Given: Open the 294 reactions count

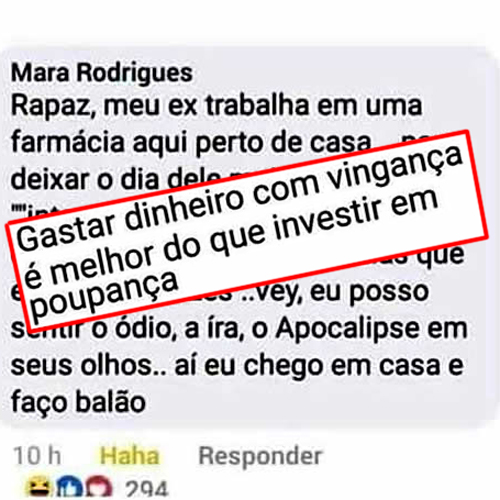Looking at the screenshot, I should coord(146,490).
